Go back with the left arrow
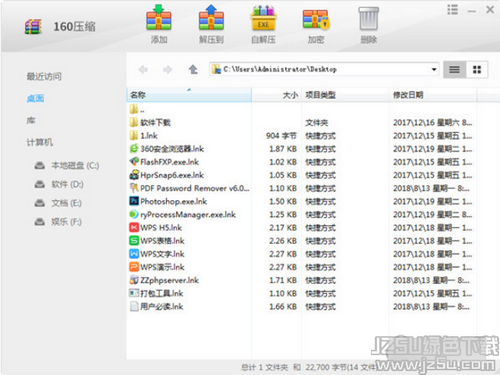500x375 pixels. click(143, 70)
